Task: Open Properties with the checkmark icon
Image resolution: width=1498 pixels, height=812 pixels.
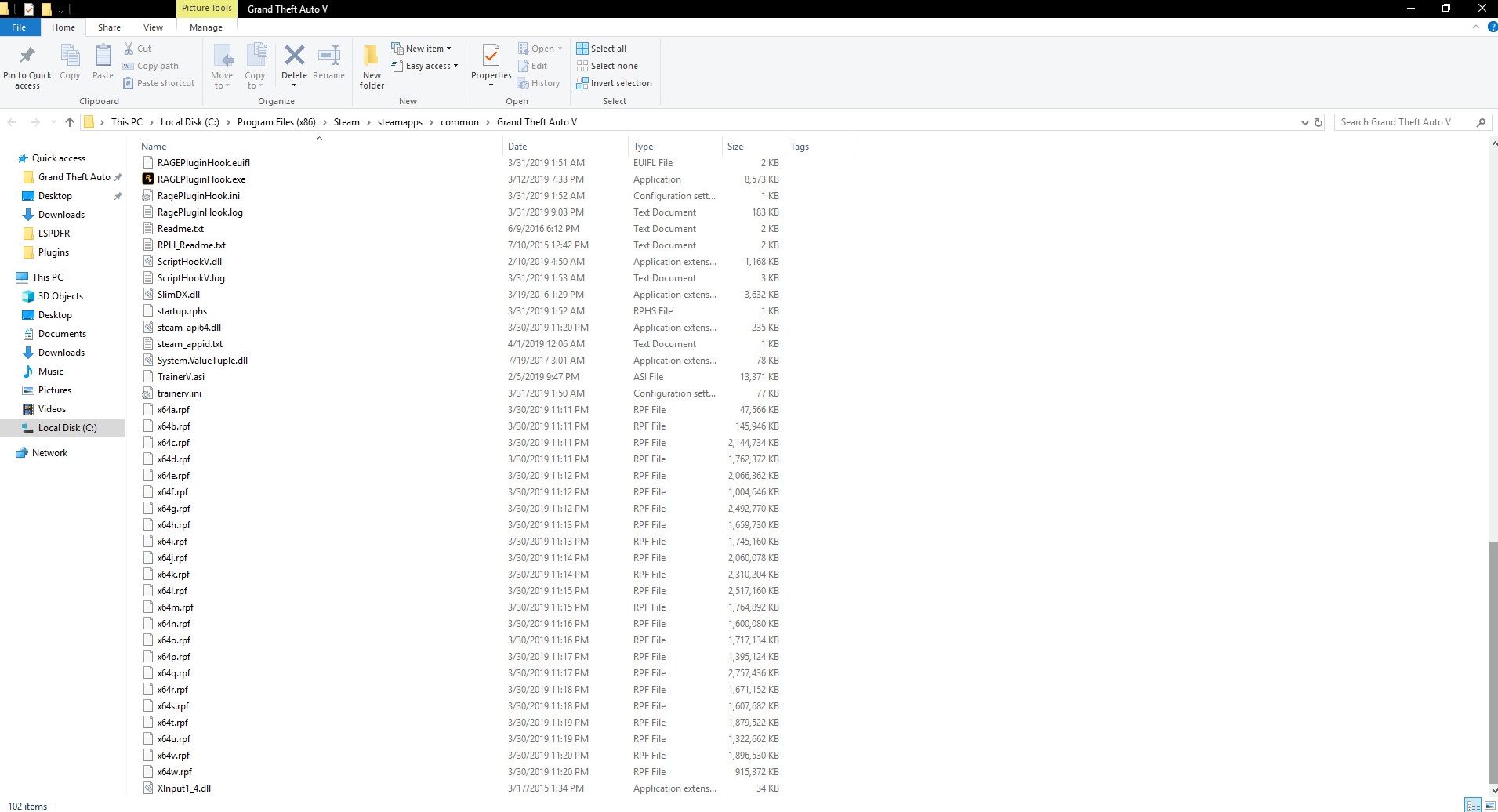Action: 491,56
